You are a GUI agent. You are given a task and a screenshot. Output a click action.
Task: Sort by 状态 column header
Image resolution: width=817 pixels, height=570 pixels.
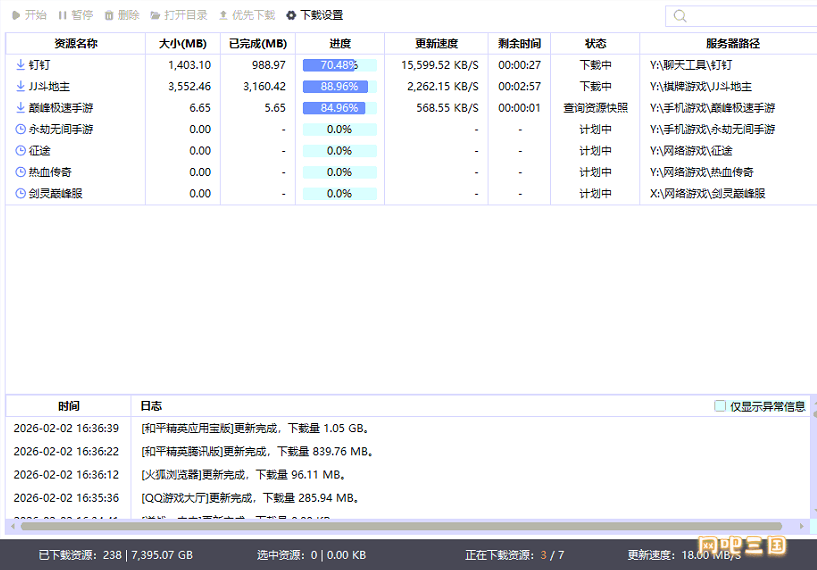(x=595, y=43)
